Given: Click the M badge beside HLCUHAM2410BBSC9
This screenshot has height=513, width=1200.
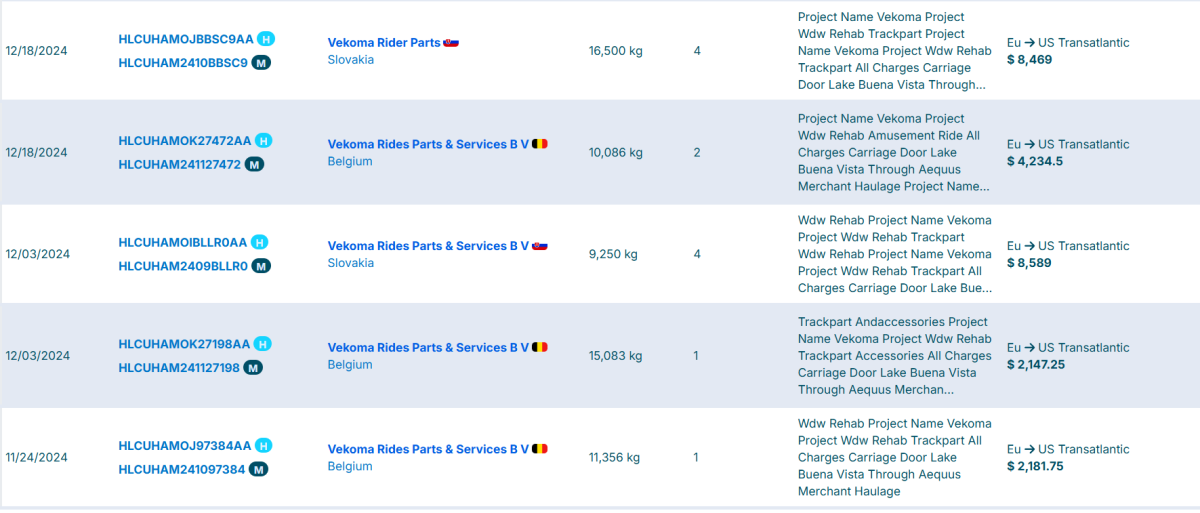Looking at the screenshot, I should pyautogui.click(x=260, y=62).
